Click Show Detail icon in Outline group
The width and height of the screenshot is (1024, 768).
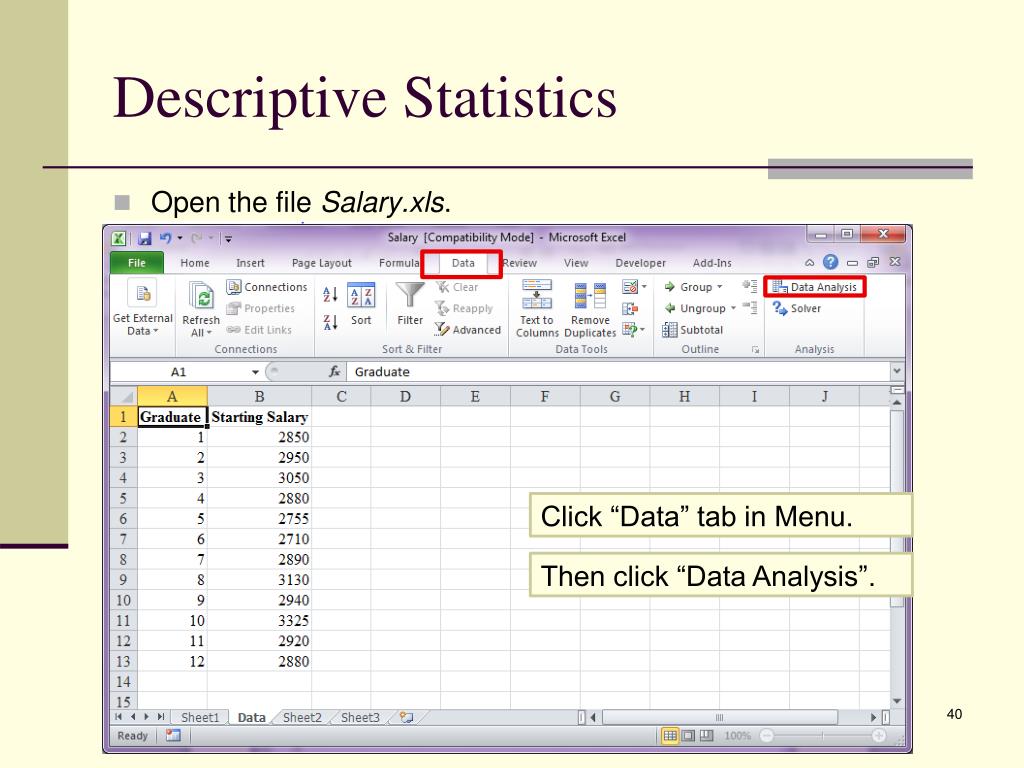tap(749, 286)
